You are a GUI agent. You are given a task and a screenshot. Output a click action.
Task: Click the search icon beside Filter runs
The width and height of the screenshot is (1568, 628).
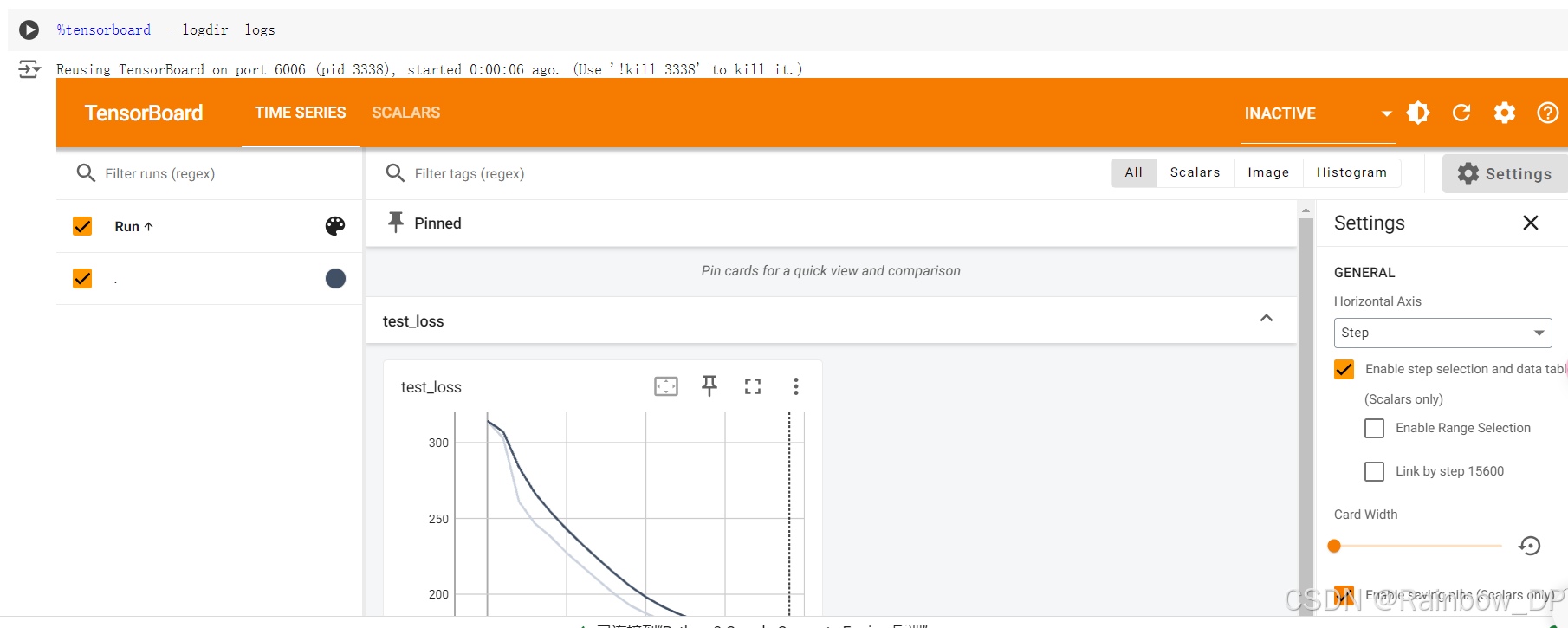point(86,173)
